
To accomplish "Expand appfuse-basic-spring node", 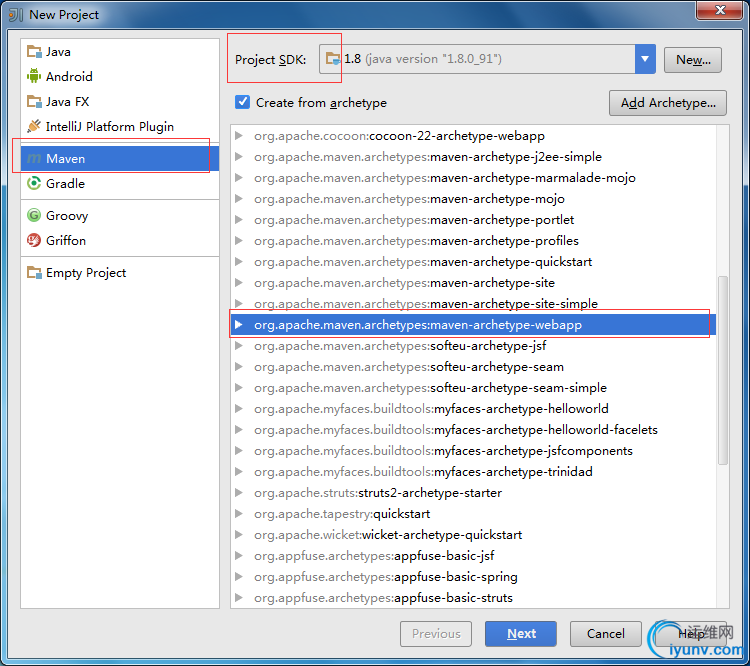I will pos(239,577).
